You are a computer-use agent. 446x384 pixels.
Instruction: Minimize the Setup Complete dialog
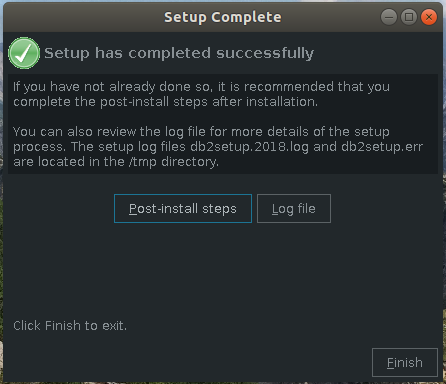[x=389, y=17]
